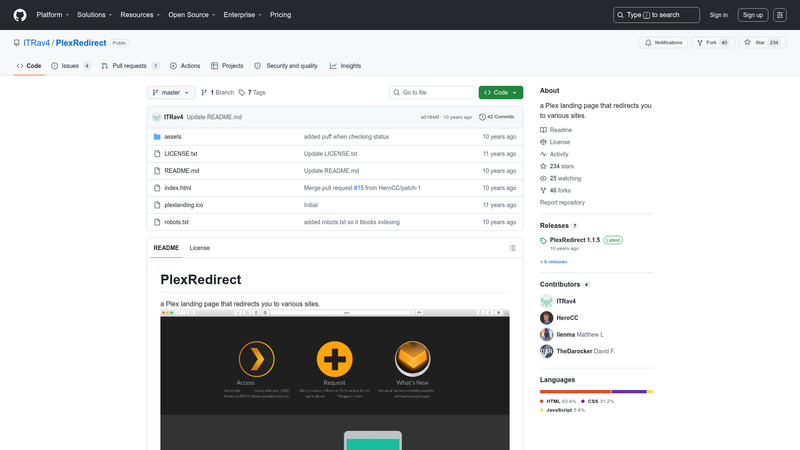Click Report repository
The image size is (800, 450).
562,203
